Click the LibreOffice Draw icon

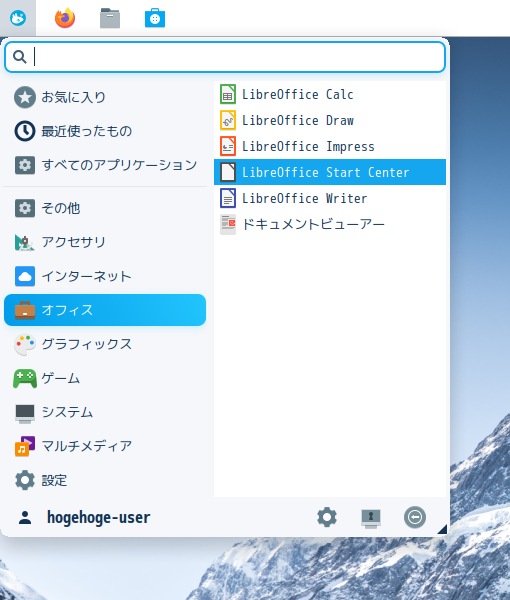(228, 120)
